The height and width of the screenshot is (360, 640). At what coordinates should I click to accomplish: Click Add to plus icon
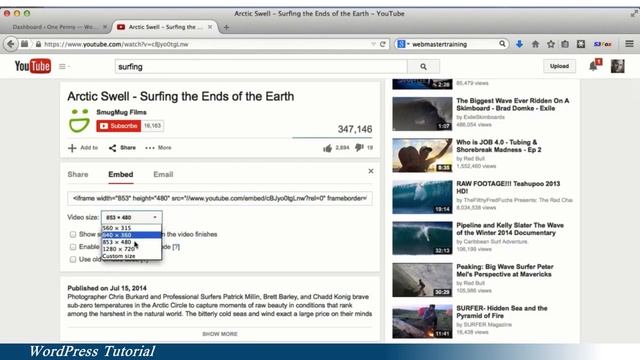[x=72, y=148]
